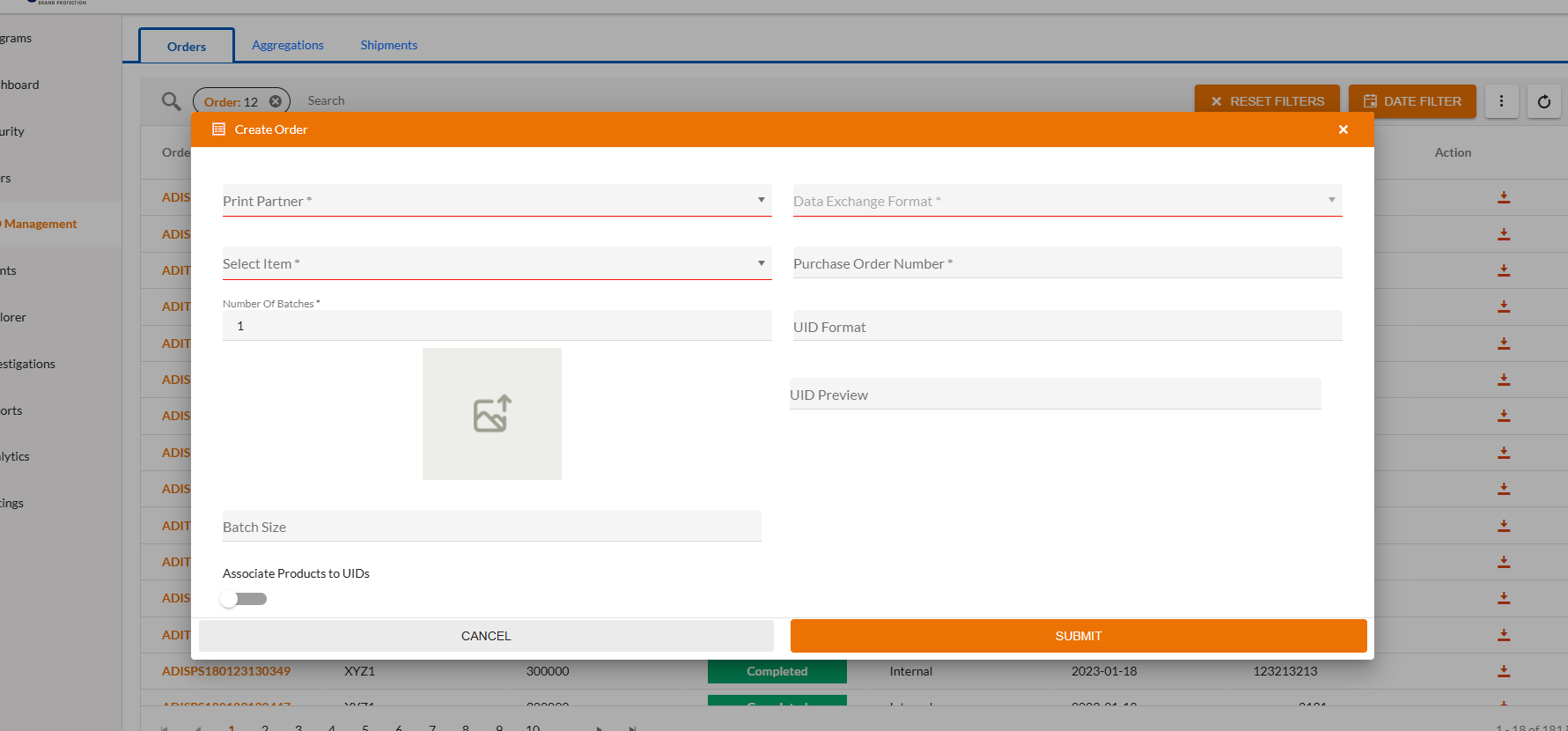Remove the Order: 12 filter chip
Screen dimensions: 1568x731
point(276,101)
